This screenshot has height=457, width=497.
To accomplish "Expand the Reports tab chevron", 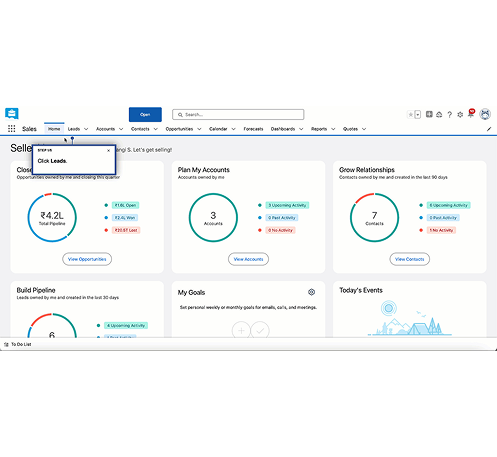I will 333,129.
